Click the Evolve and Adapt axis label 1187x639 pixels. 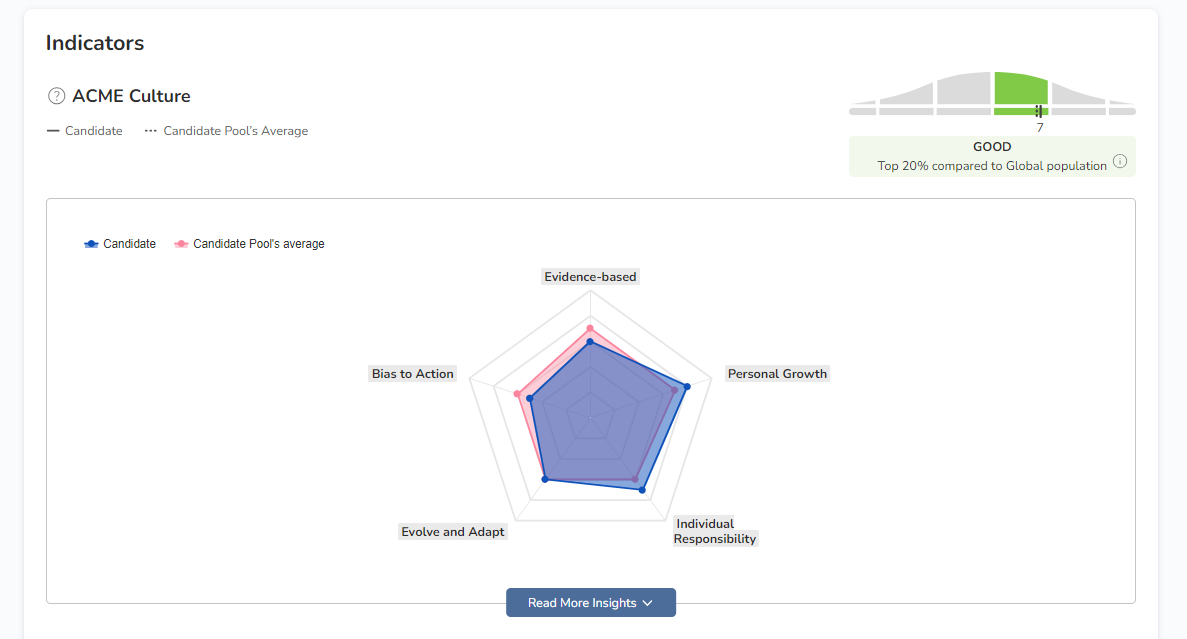click(453, 532)
